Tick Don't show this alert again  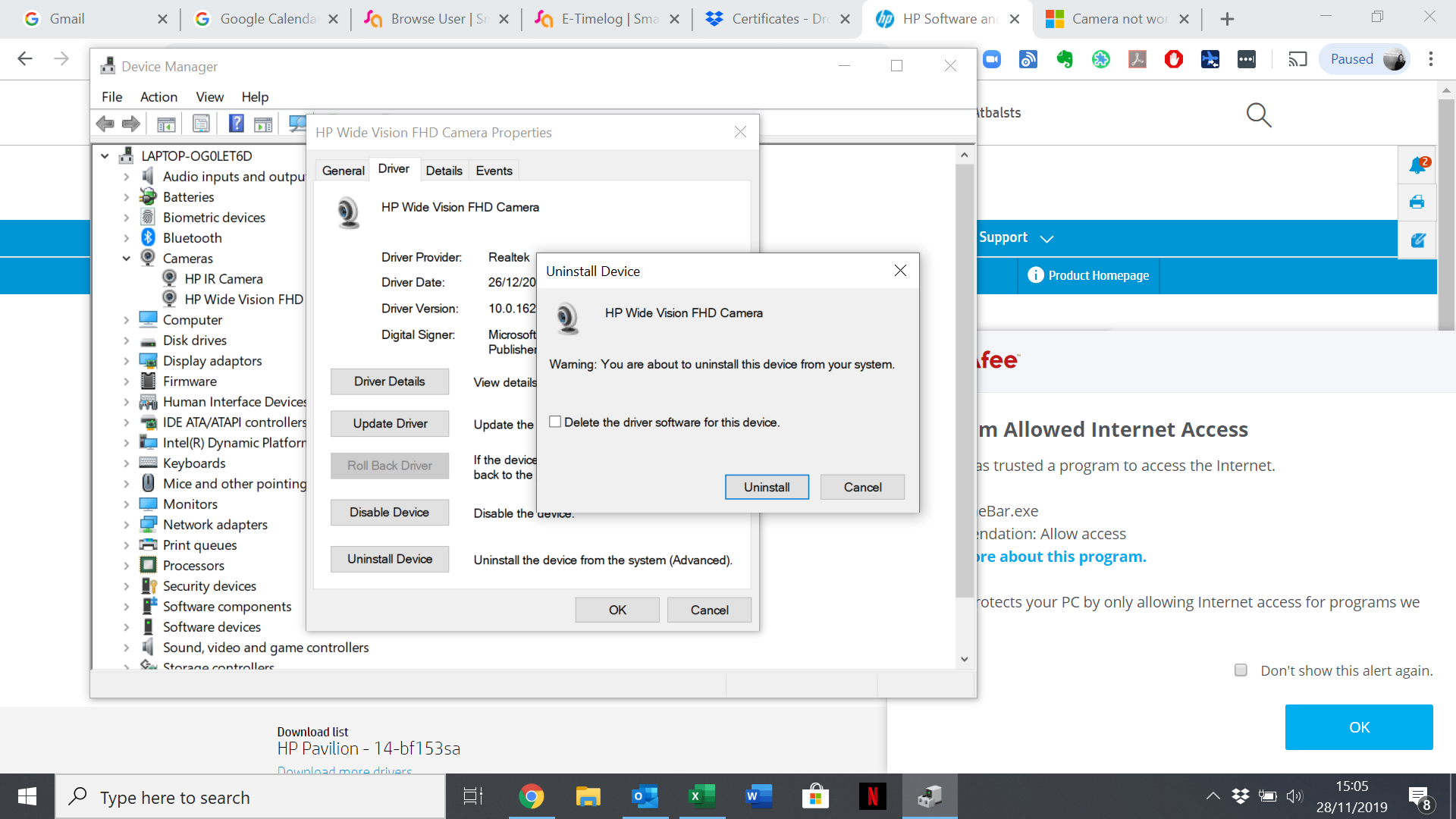point(1241,670)
